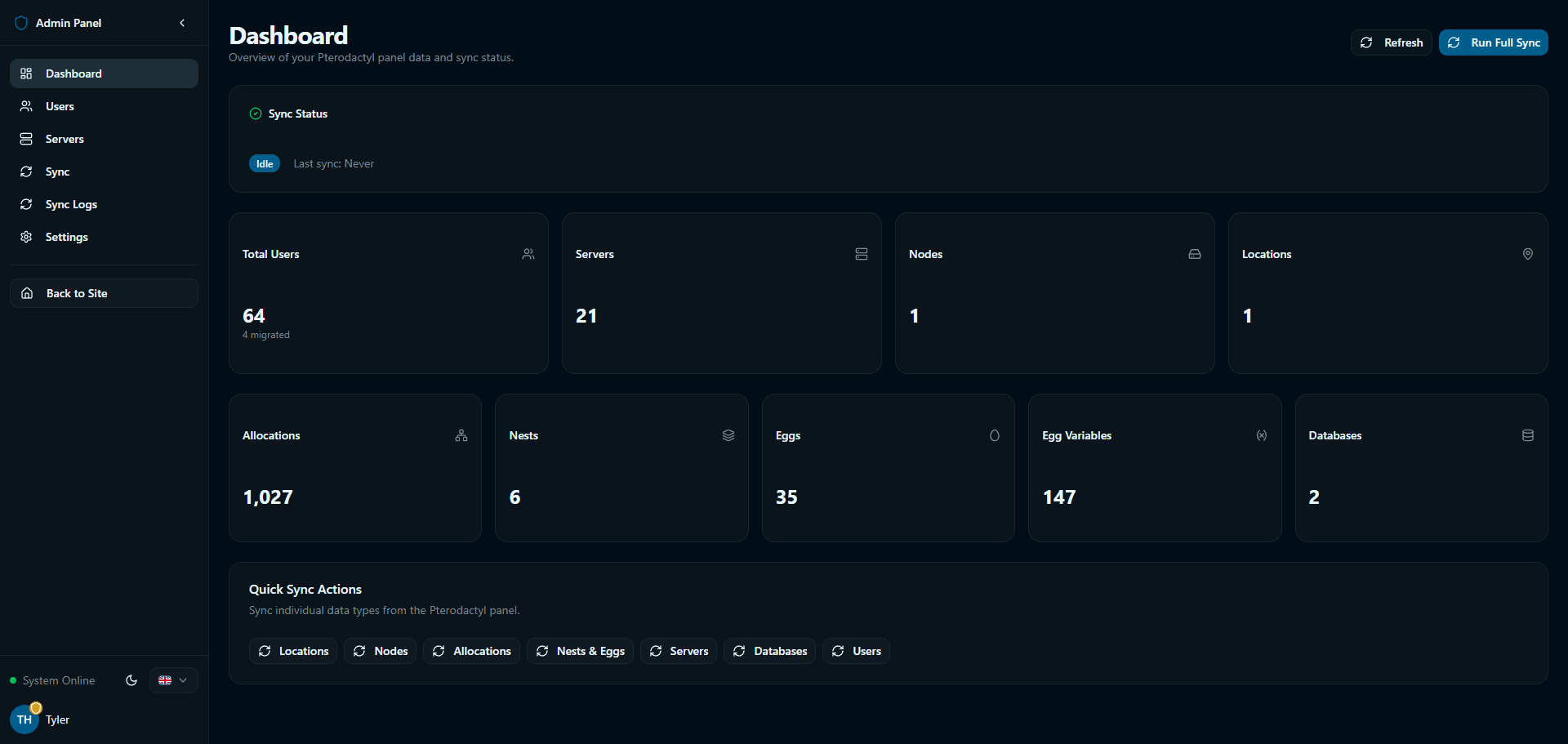This screenshot has width=1568, height=744.
Task: Click the map pin icon on Locations card
Action: click(x=1528, y=254)
